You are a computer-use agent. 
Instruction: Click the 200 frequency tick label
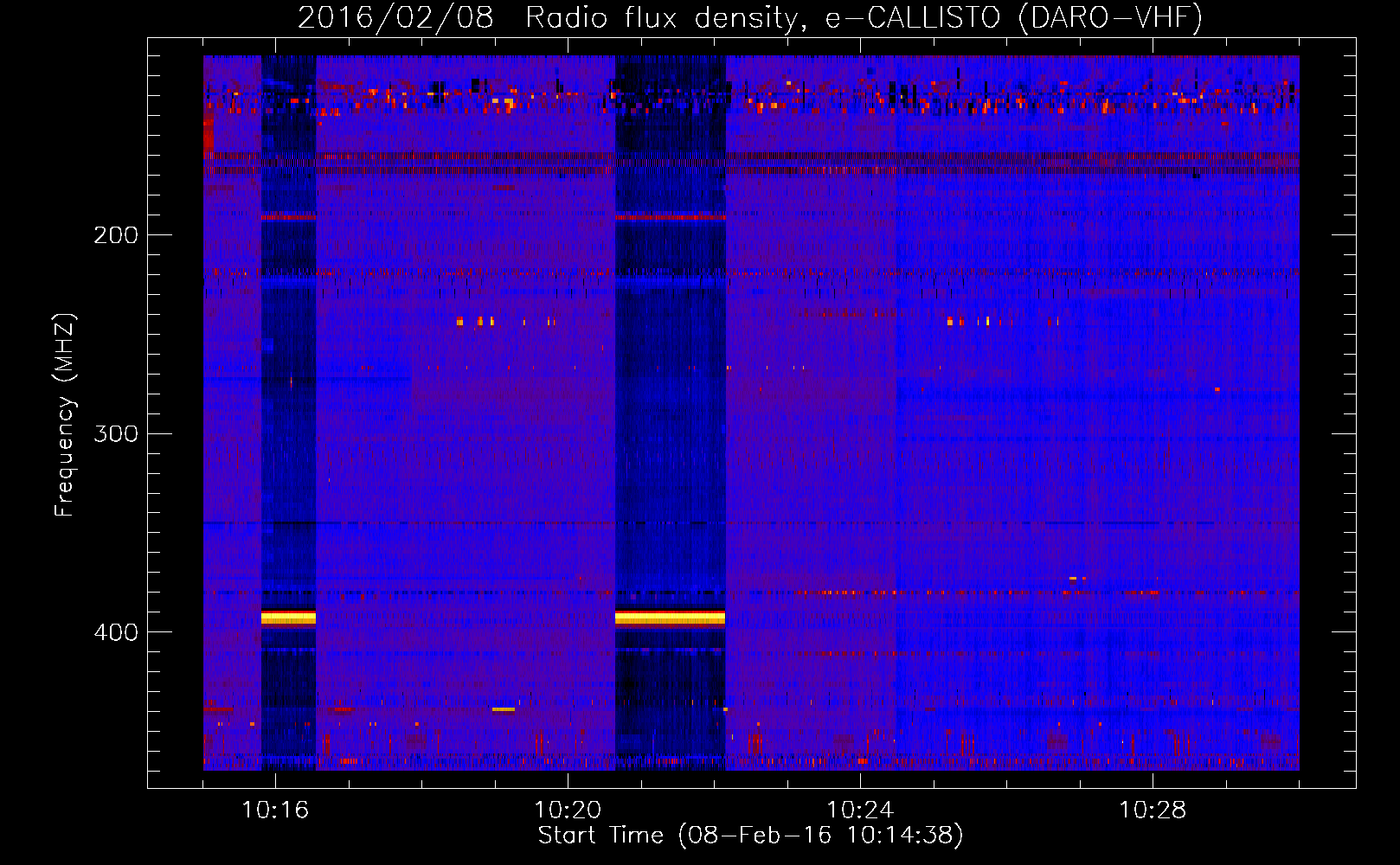point(116,235)
